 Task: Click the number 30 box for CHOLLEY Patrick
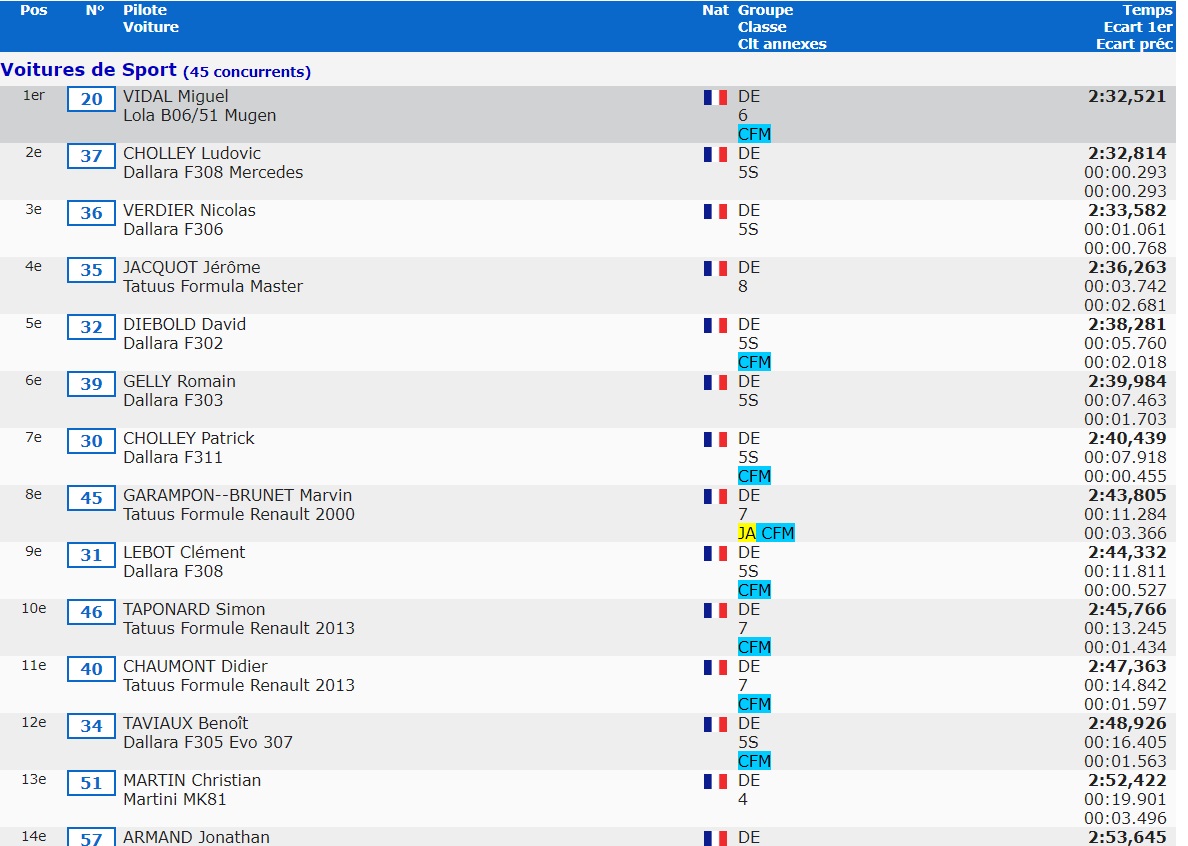coord(91,441)
